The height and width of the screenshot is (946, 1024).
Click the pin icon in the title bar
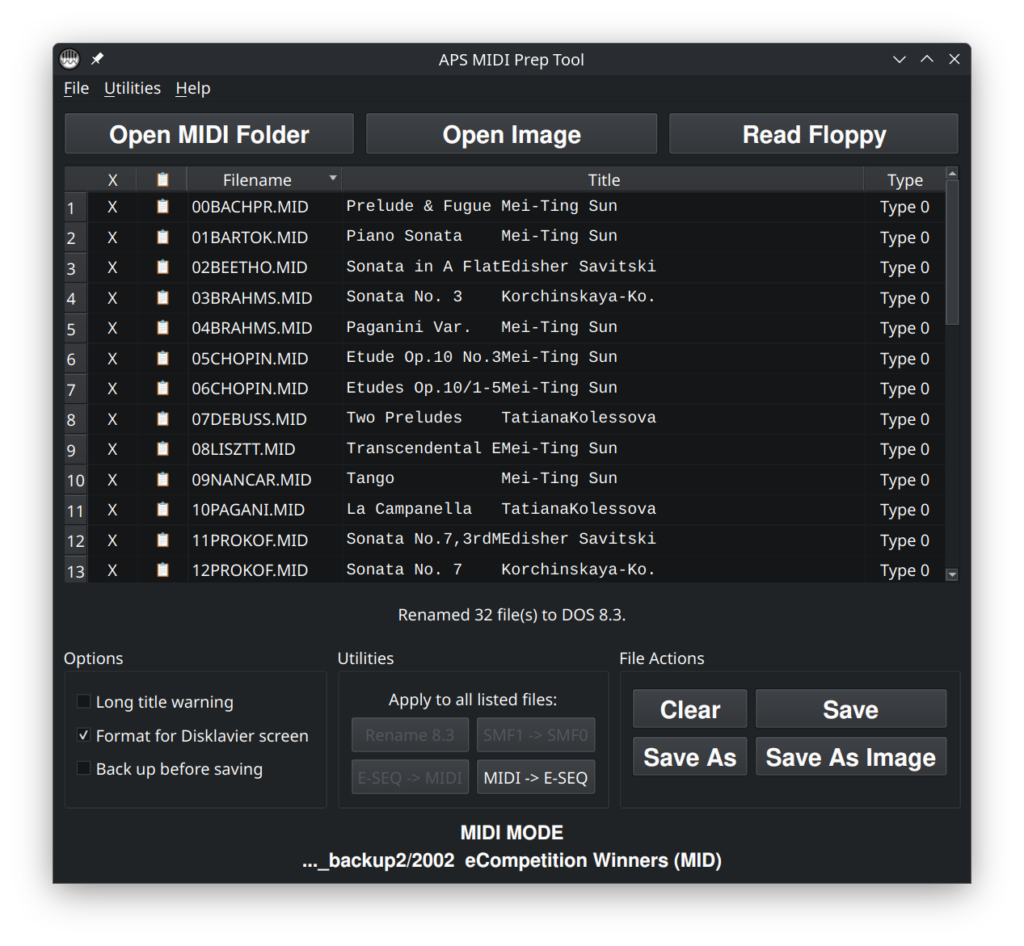[x=96, y=58]
